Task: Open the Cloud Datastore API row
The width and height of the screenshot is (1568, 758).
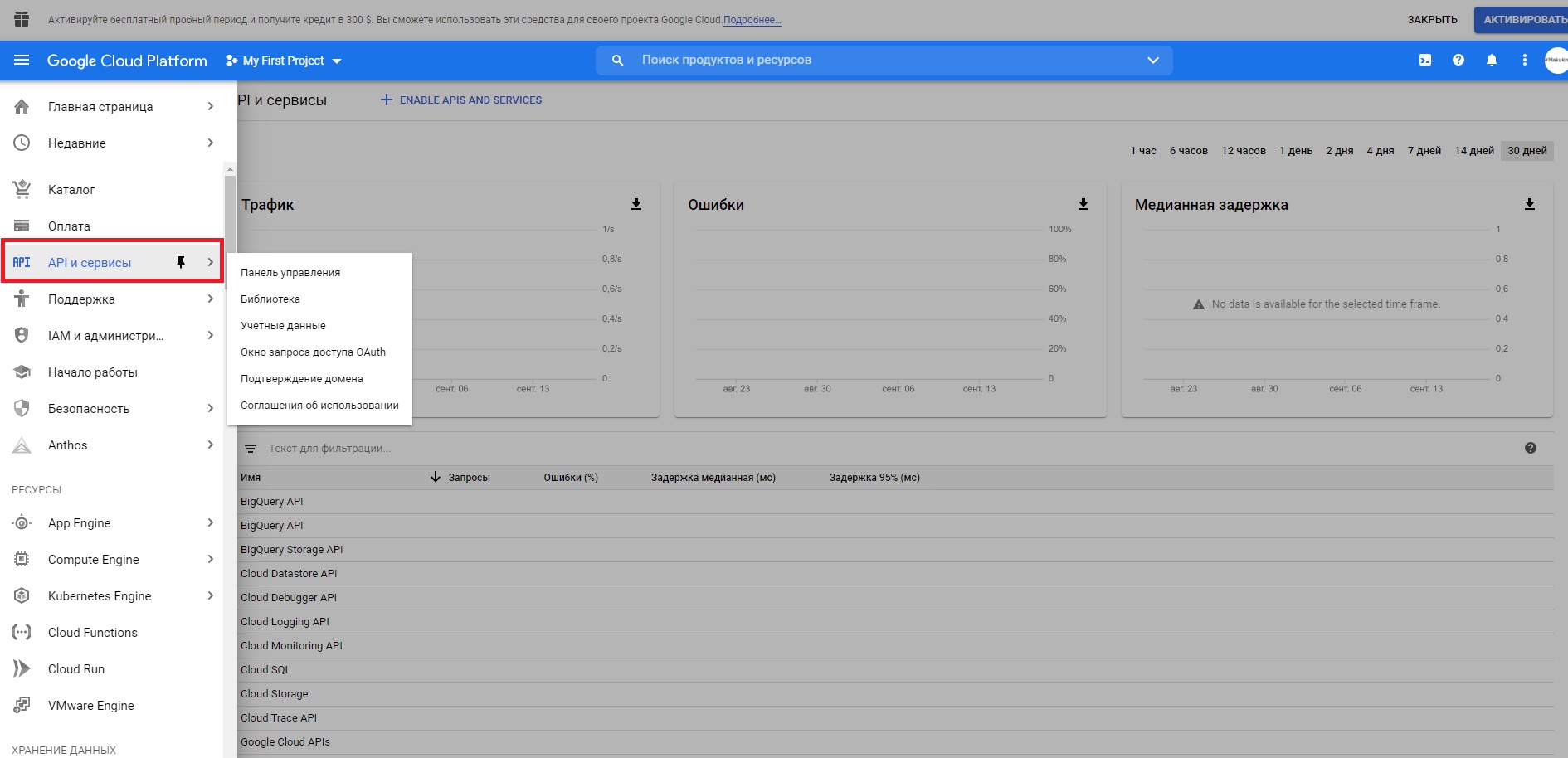Action: pyautogui.click(x=895, y=574)
